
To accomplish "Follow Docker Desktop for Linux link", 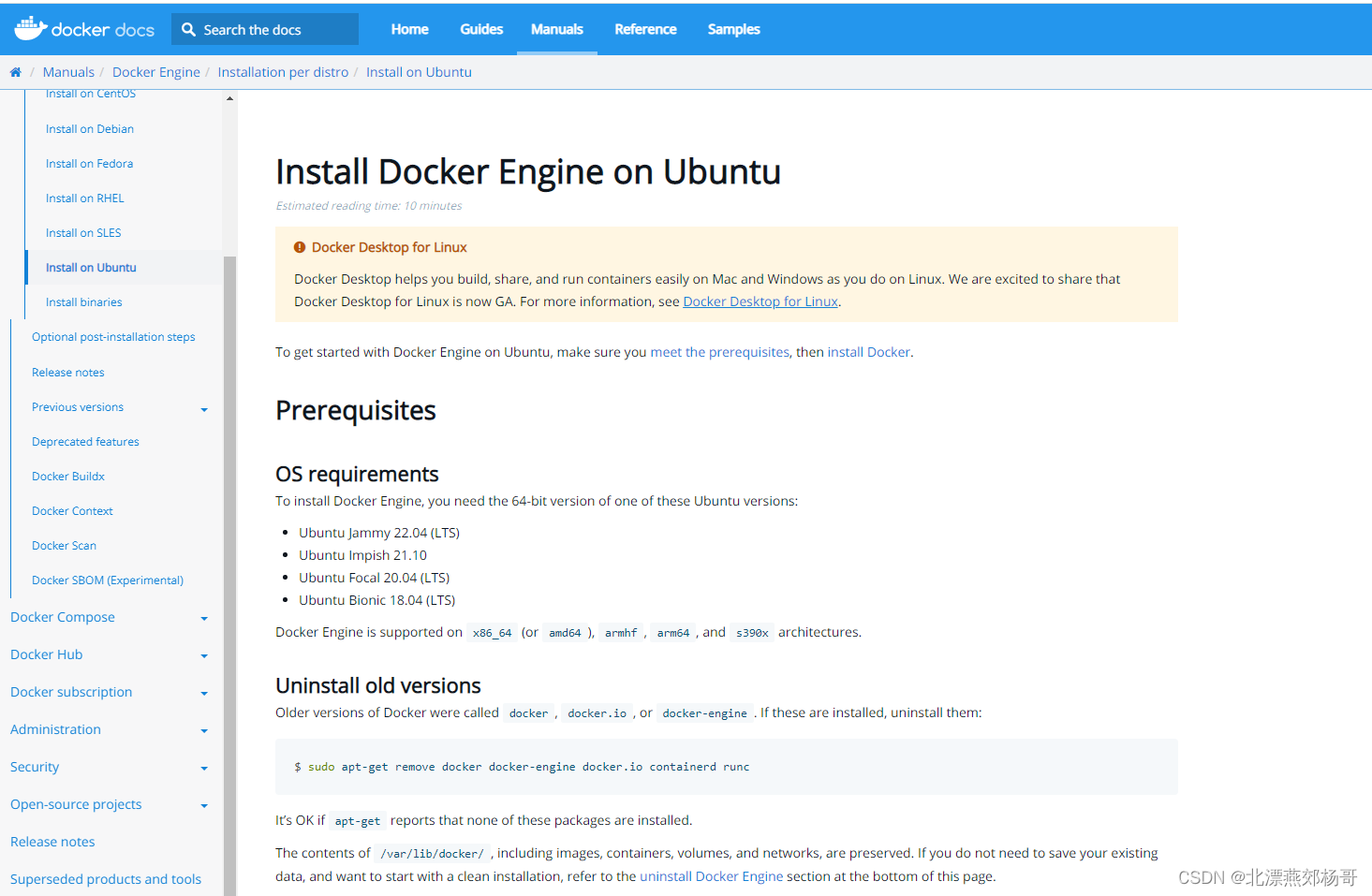I will coord(760,301).
